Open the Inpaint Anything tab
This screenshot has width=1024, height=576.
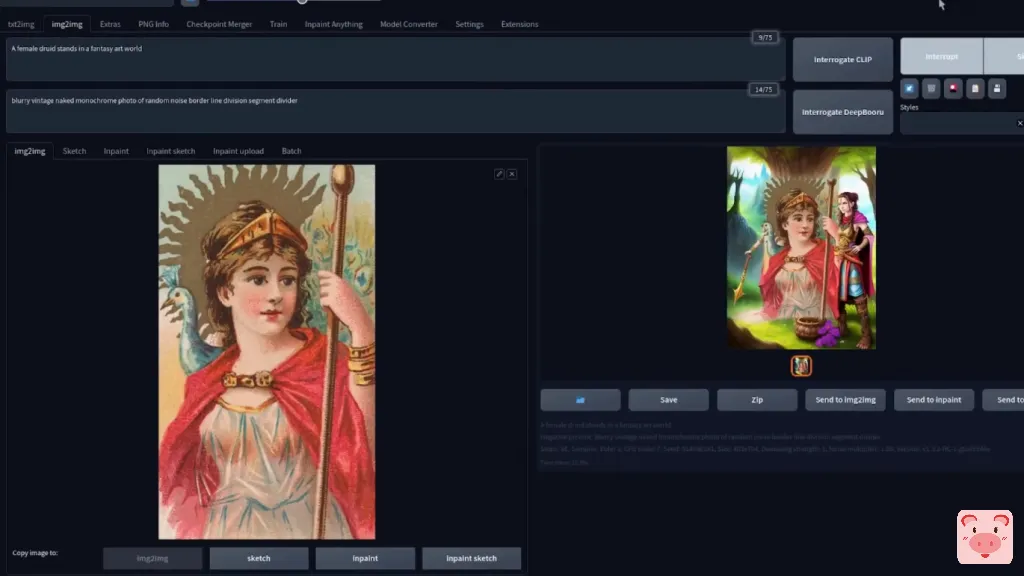tap(333, 24)
